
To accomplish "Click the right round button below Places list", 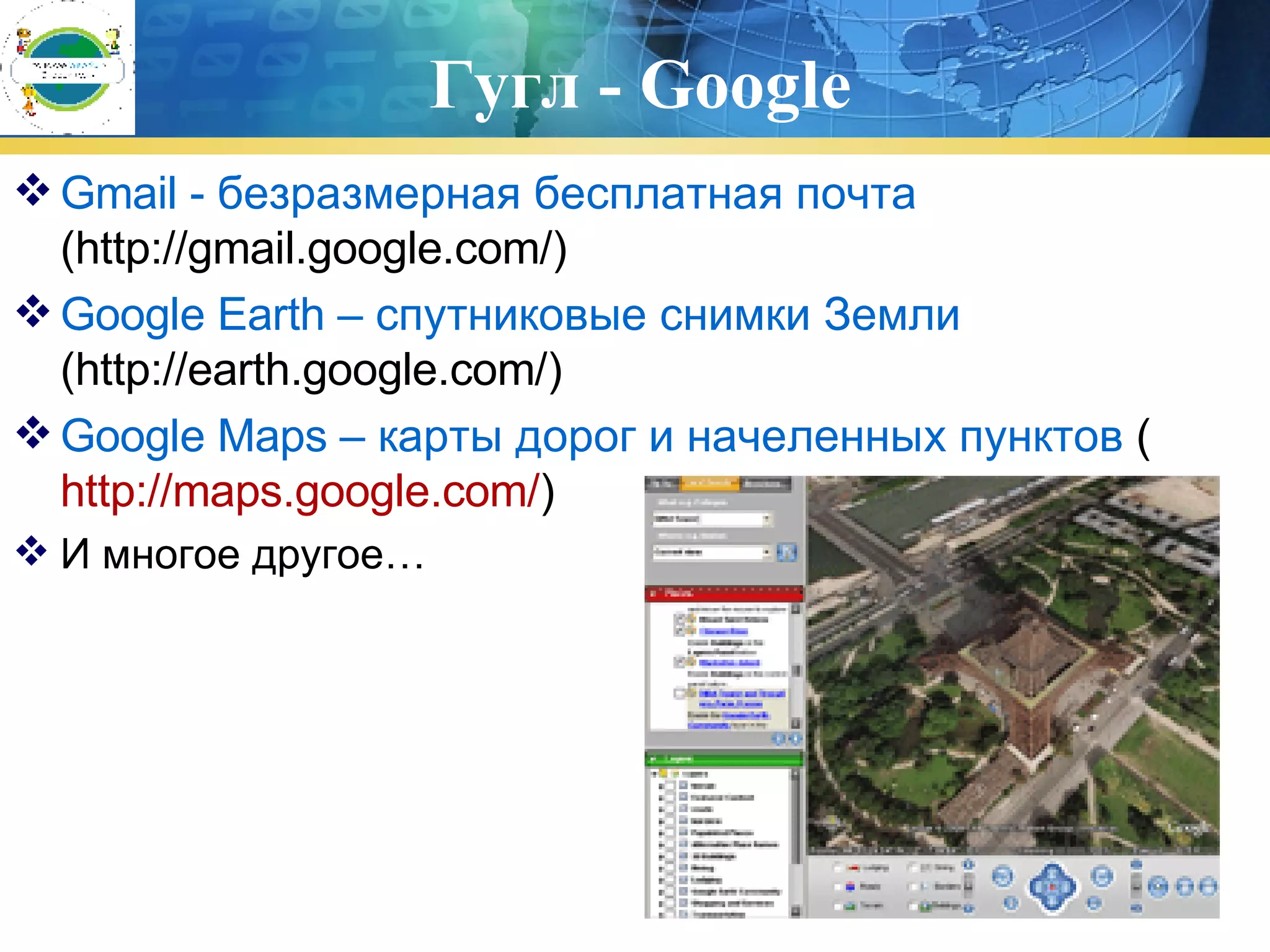I will (x=796, y=738).
